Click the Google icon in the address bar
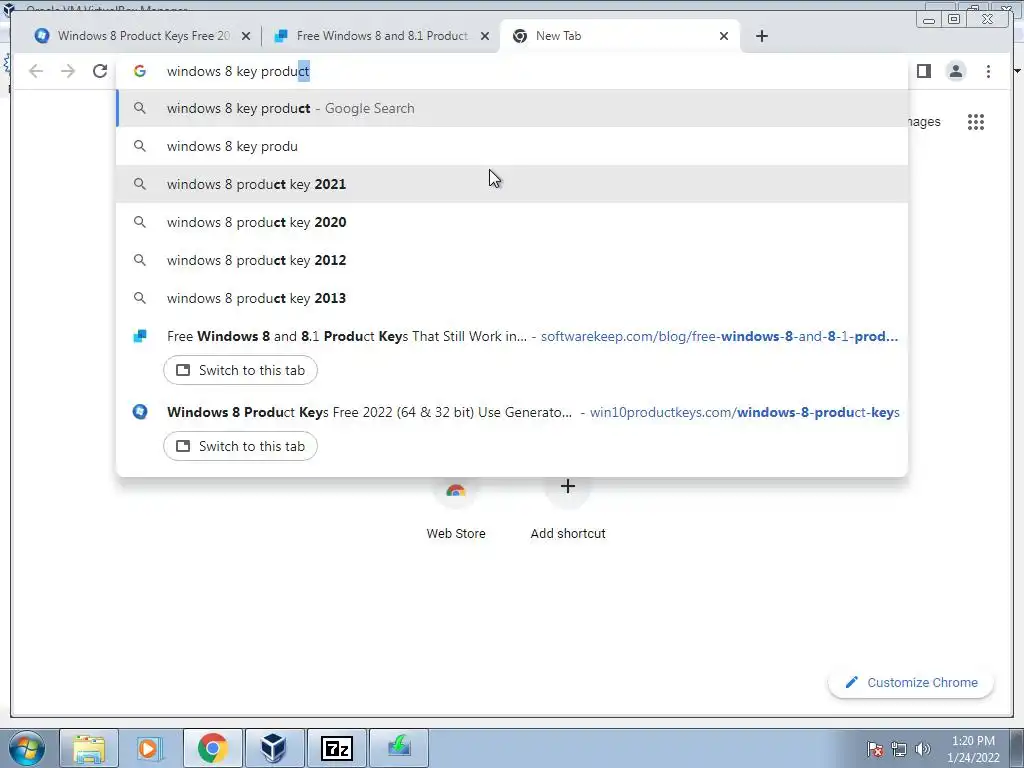 (x=140, y=71)
